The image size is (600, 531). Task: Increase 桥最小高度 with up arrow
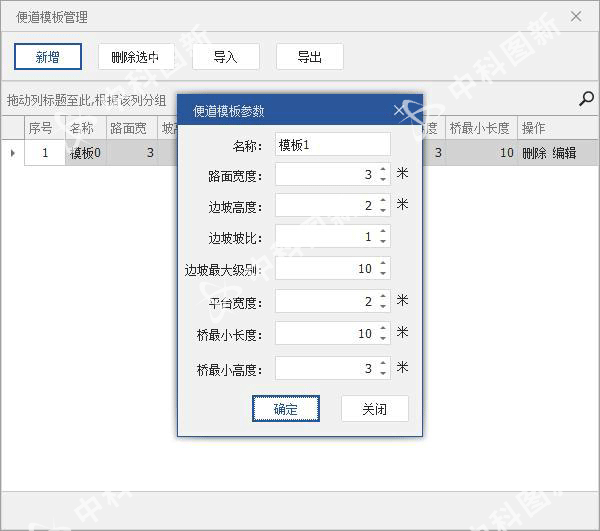383,364
